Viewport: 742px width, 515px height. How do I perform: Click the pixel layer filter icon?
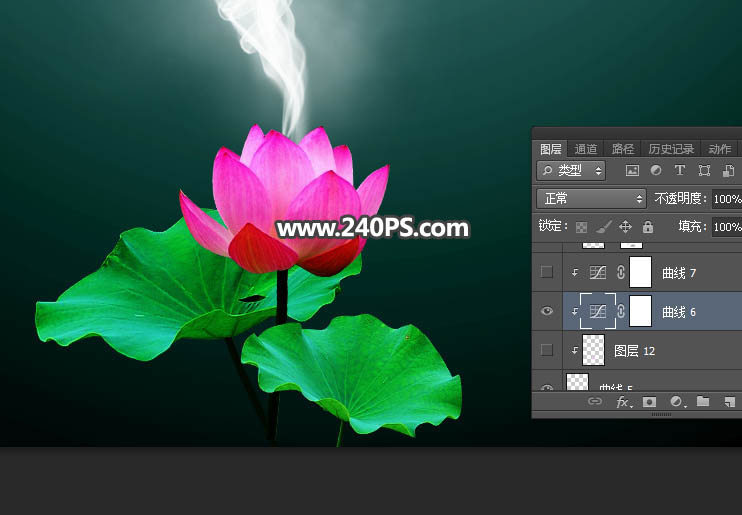point(632,171)
